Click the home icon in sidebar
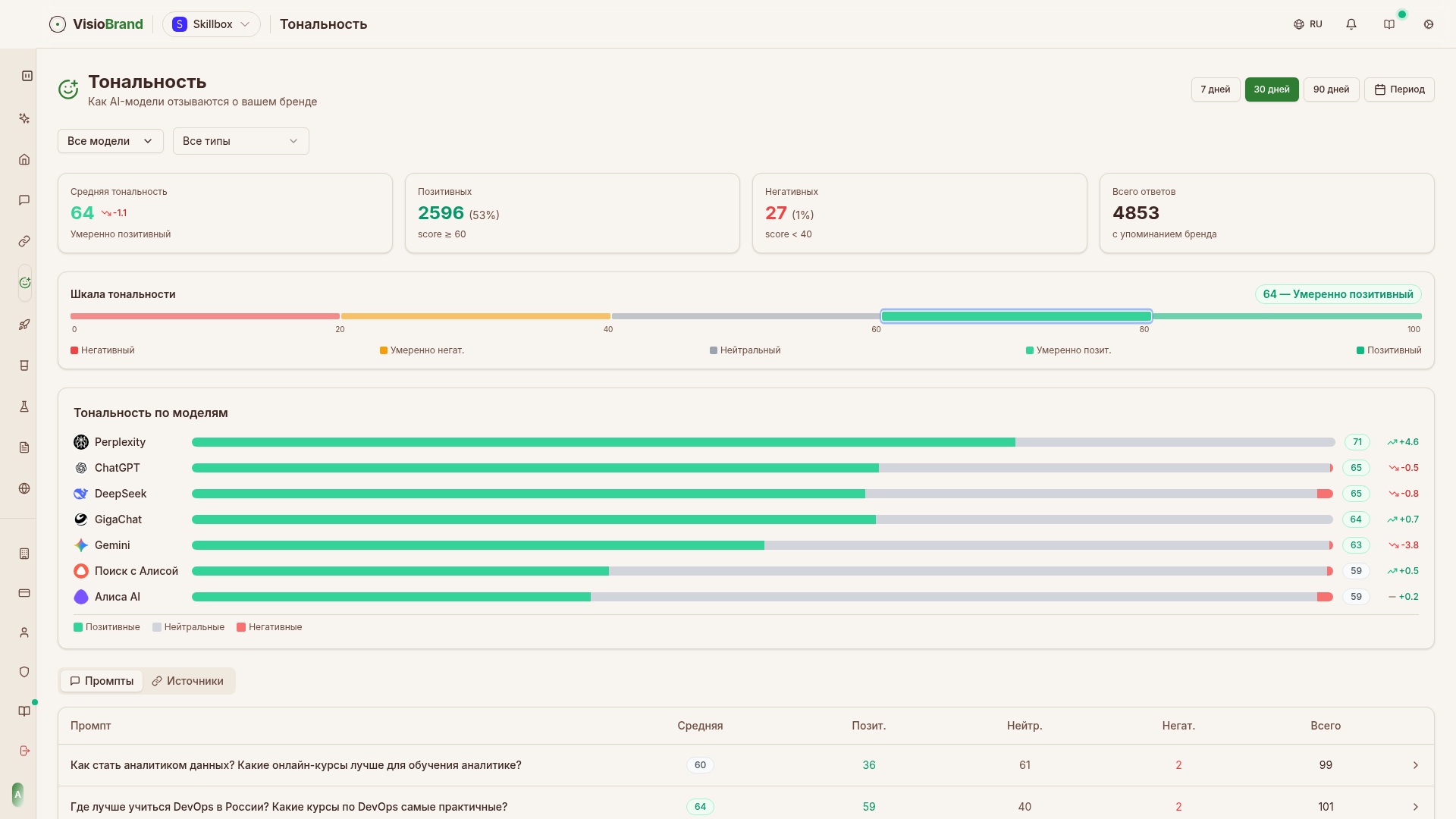 click(24, 159)
